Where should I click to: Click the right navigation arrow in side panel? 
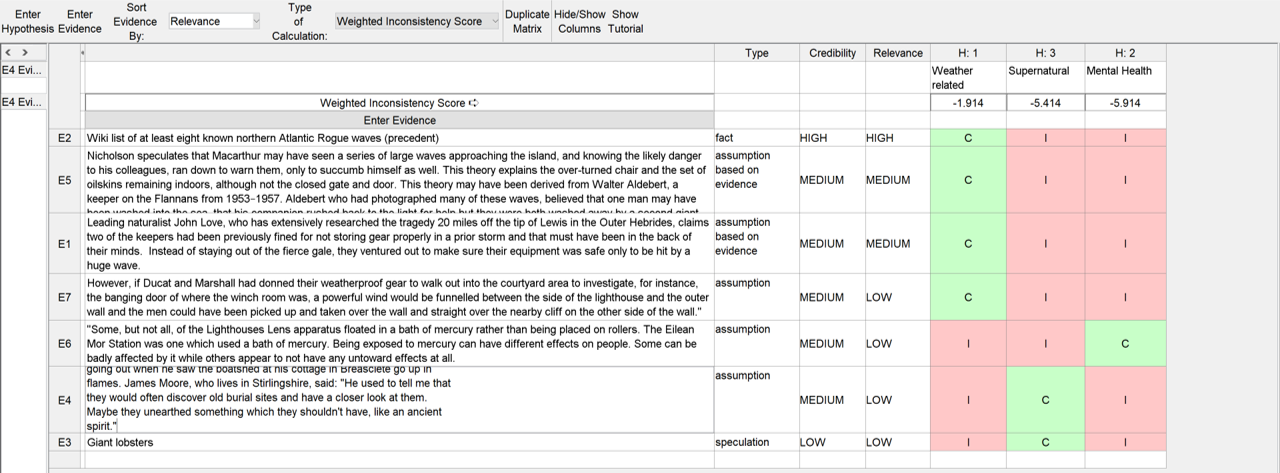(25, 52)
